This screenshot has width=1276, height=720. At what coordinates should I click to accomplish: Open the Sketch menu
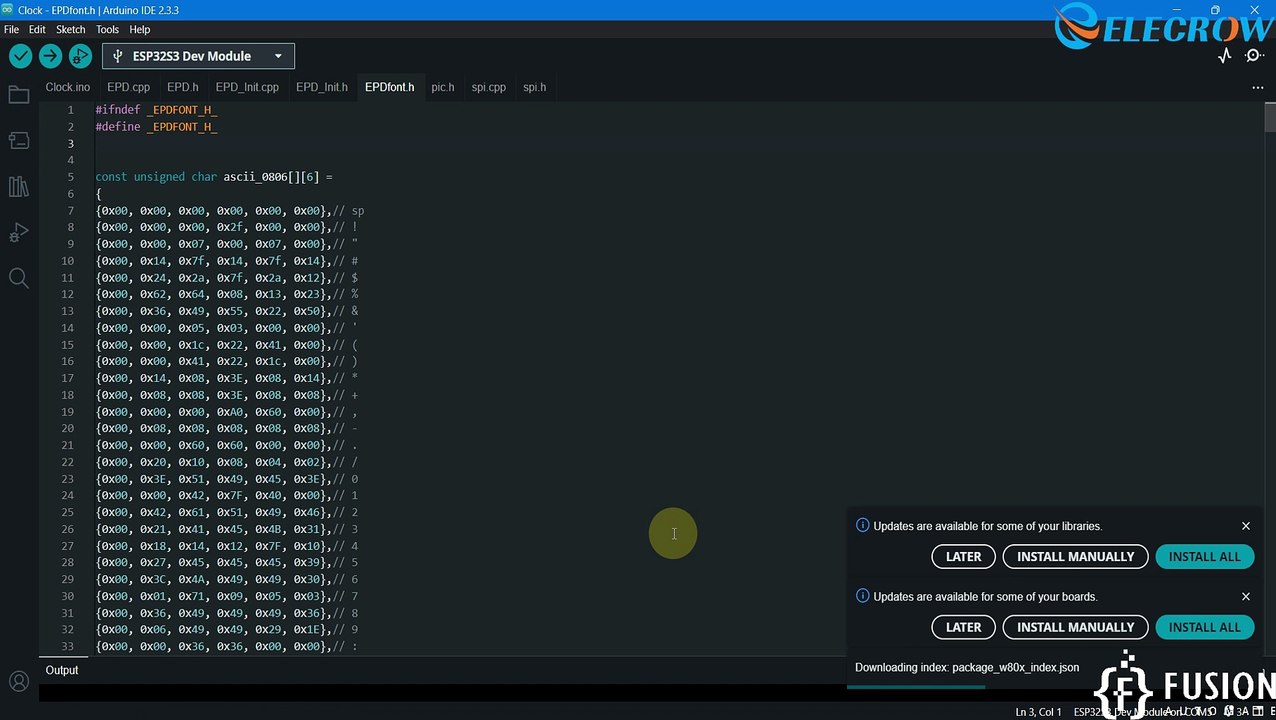pyautogui.click(x=71, y=30)
